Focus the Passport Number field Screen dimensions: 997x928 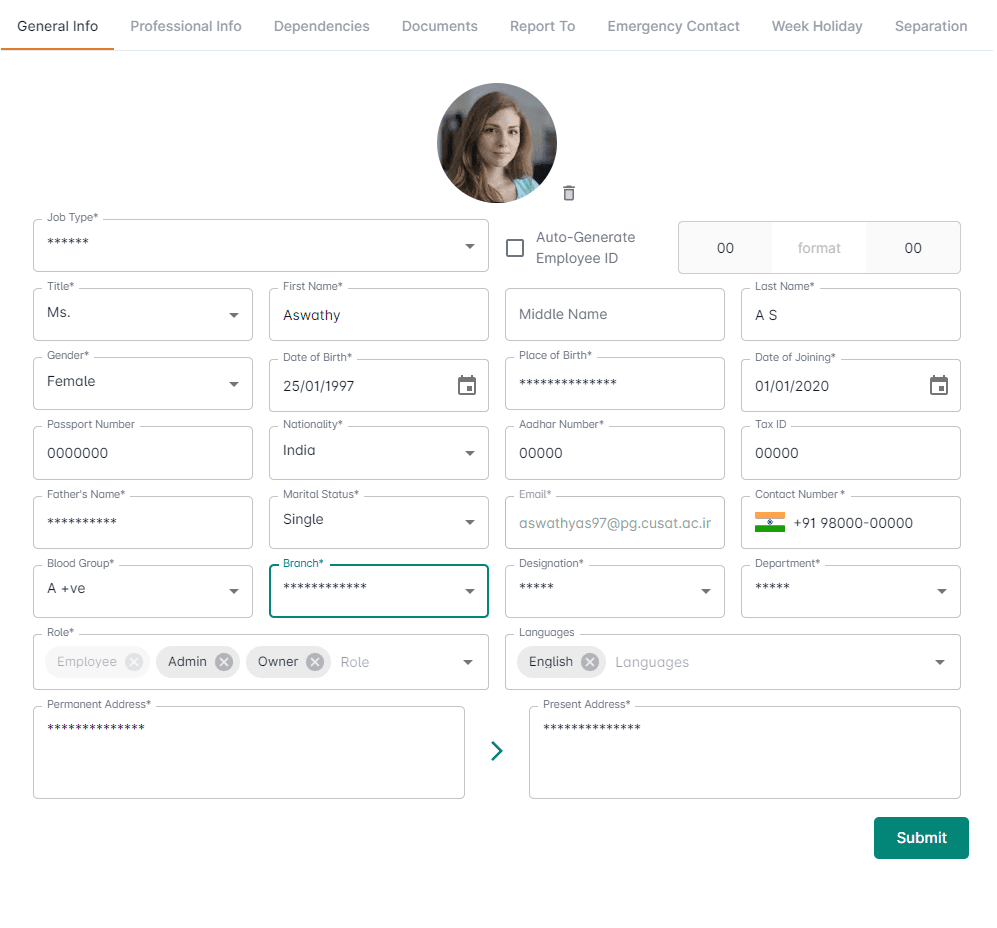[142, 454]
